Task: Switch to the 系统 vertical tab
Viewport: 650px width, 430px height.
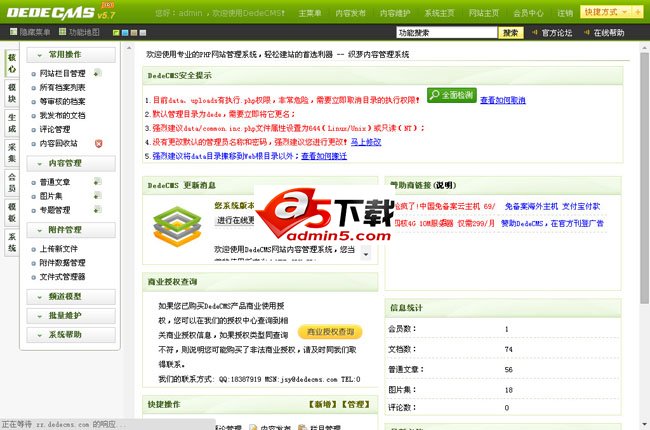Action: tap(12, 243)
